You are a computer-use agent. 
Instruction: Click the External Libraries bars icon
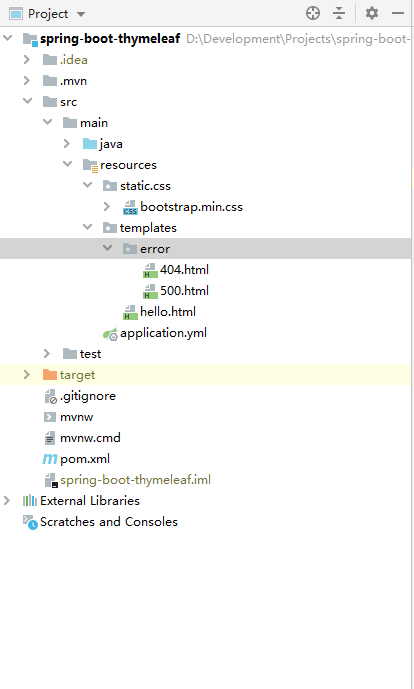(30, 500)
